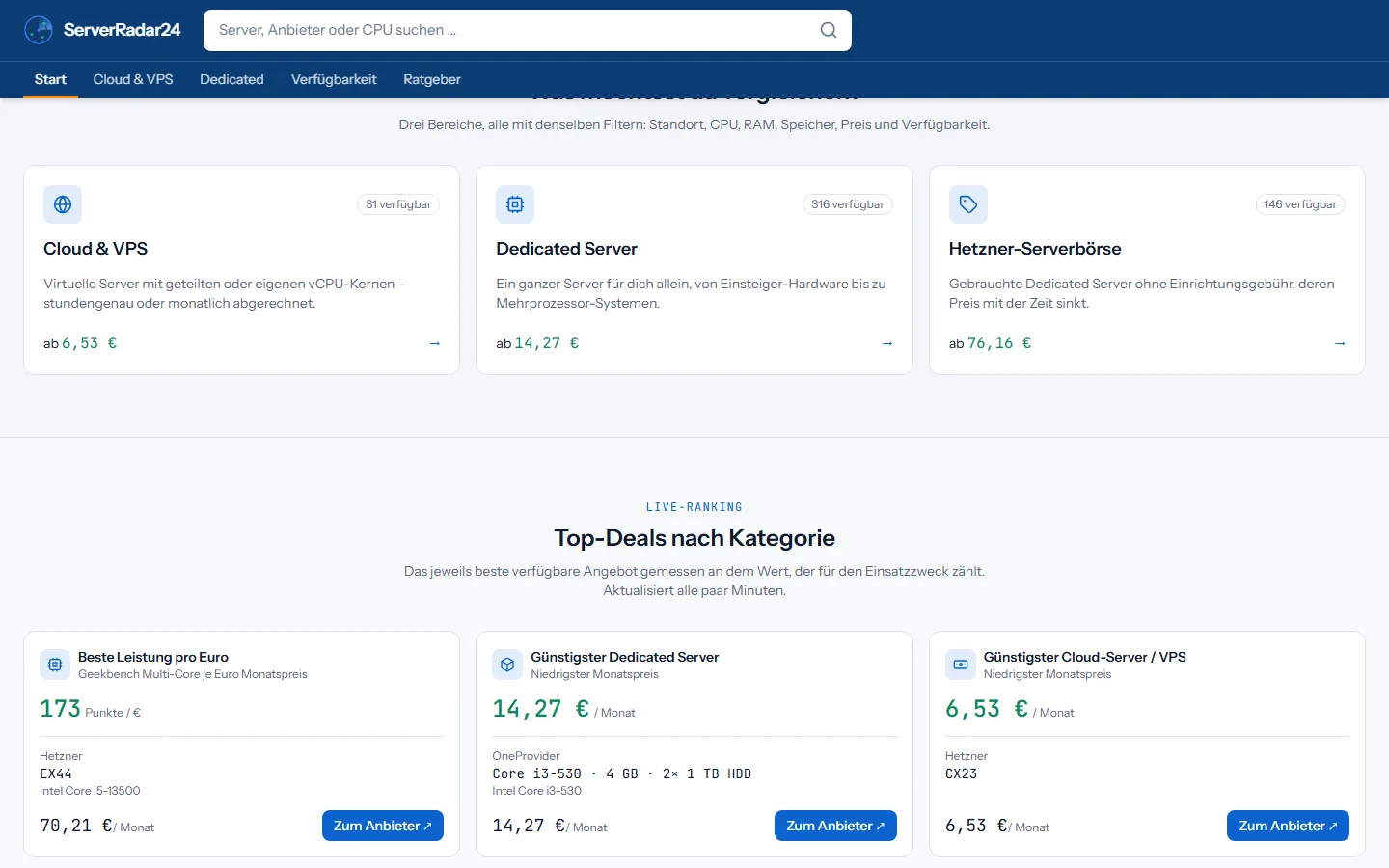The image size is (1389, 868).
Task: Go to the Verfügbarkeit tab
Action: (x=334, y=79)
